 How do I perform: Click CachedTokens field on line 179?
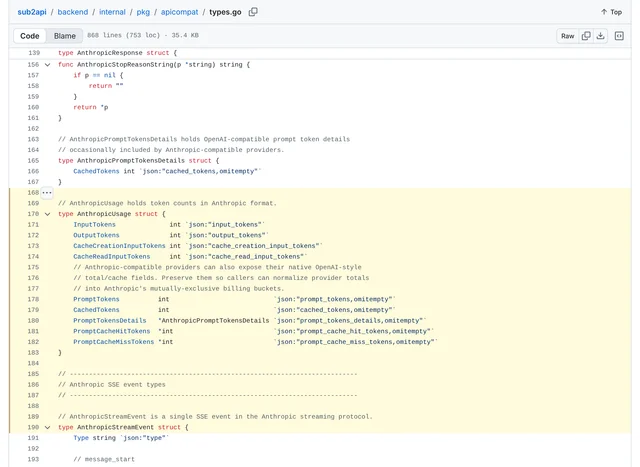tap(96, 310)
